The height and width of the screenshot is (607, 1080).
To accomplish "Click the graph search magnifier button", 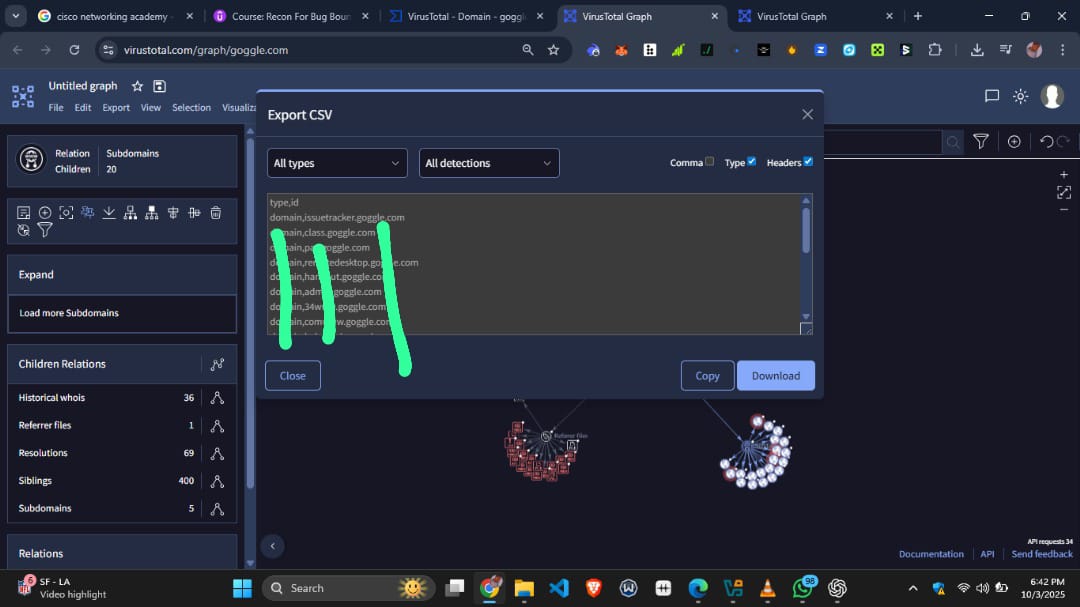I will coord(953,142).
